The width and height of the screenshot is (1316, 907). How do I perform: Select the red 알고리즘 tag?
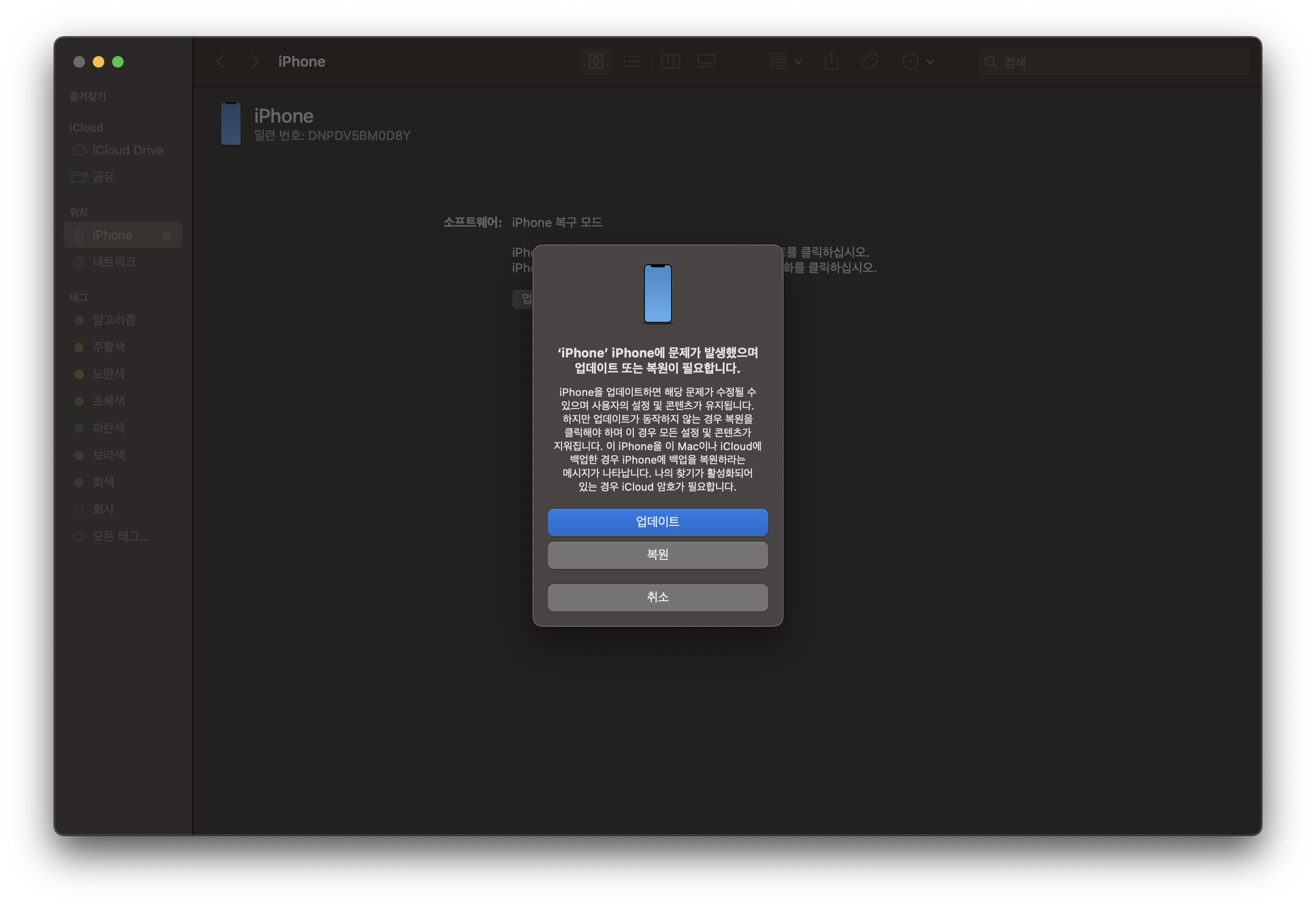[x=114, y=320]
